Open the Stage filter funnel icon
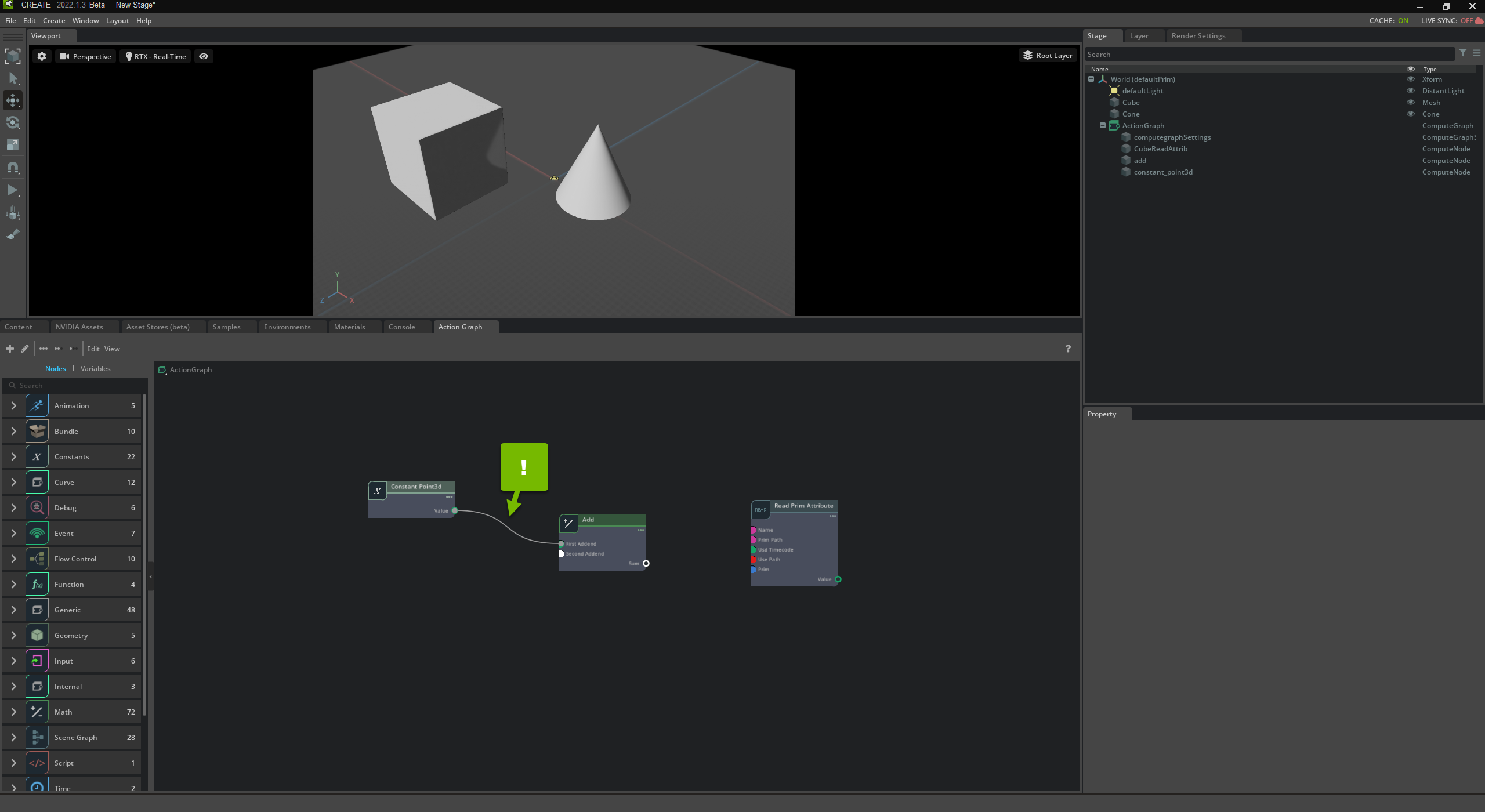1485x812 pixels. tap(1463, 53)
